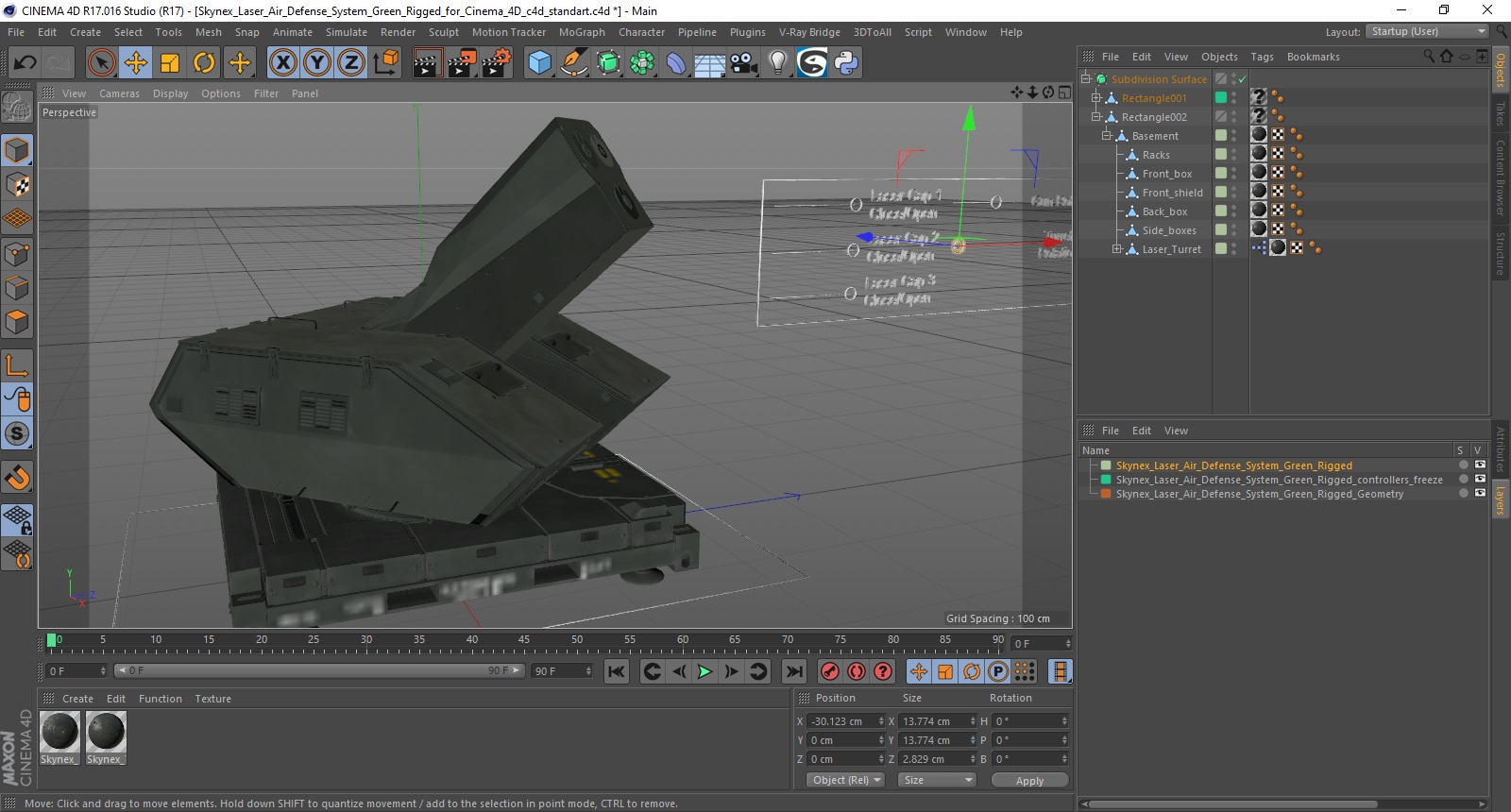The width and height of the screenshot is (1511, 812).
Task: Toggle solo dot for Skynex Rigged_Geometry layer
Action: (x=1464, y=494)
